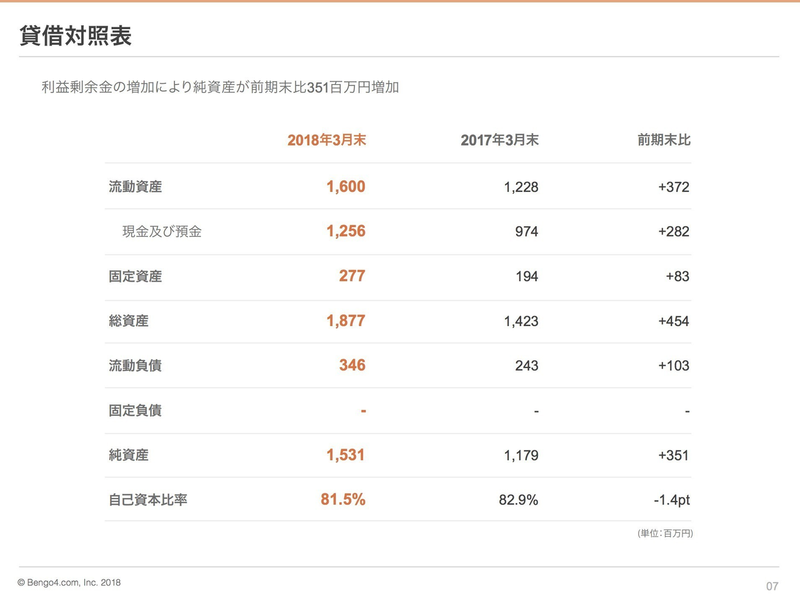Select the 2017年3月末 column header

499,140
